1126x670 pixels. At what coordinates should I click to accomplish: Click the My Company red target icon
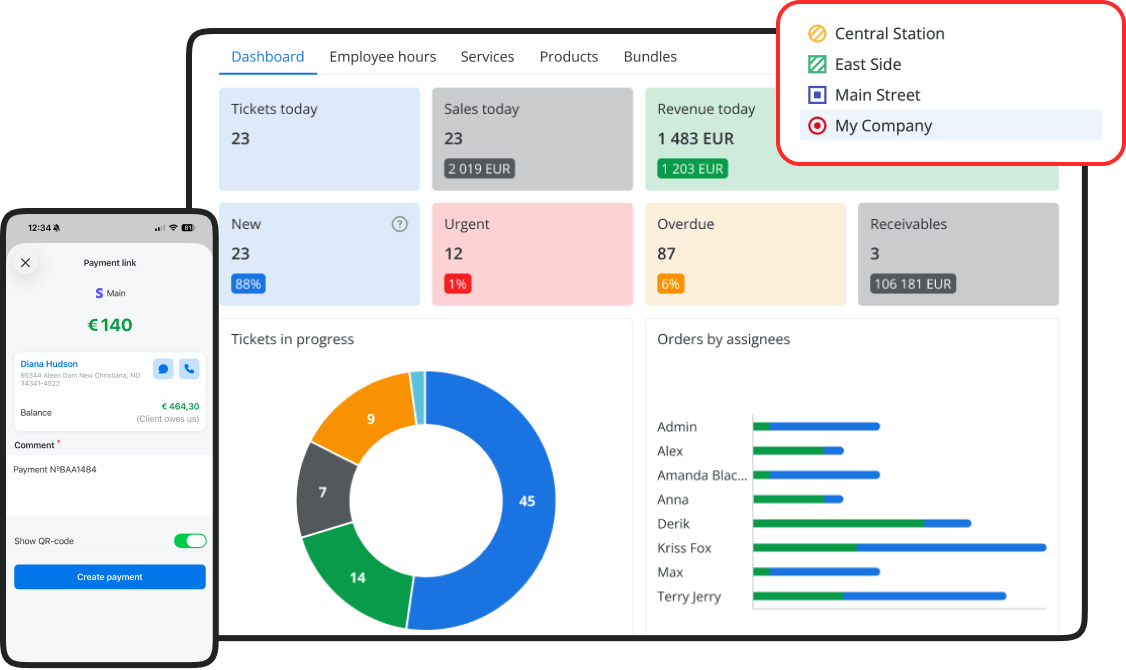click(817, 126)
